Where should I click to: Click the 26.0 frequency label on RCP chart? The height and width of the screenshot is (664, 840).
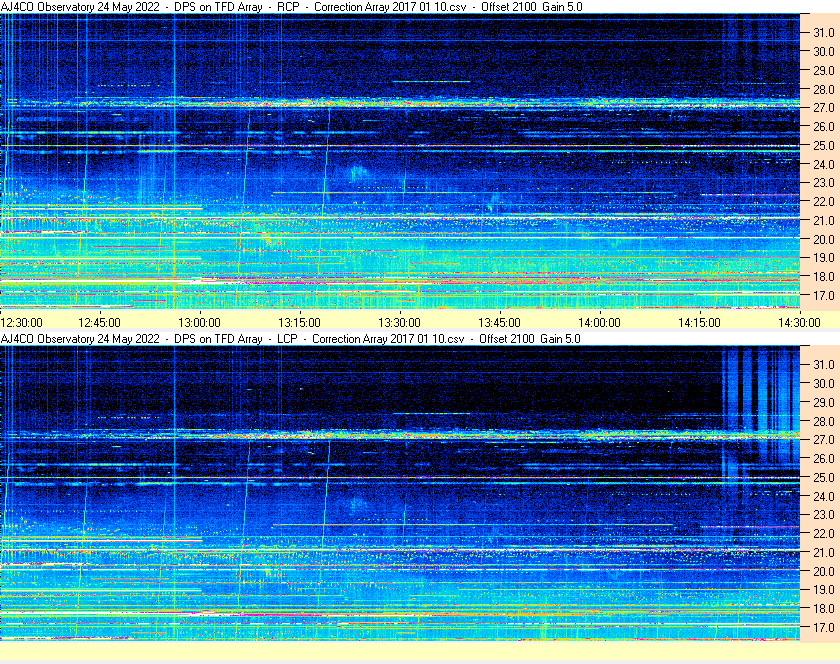[x=824, y=126]
